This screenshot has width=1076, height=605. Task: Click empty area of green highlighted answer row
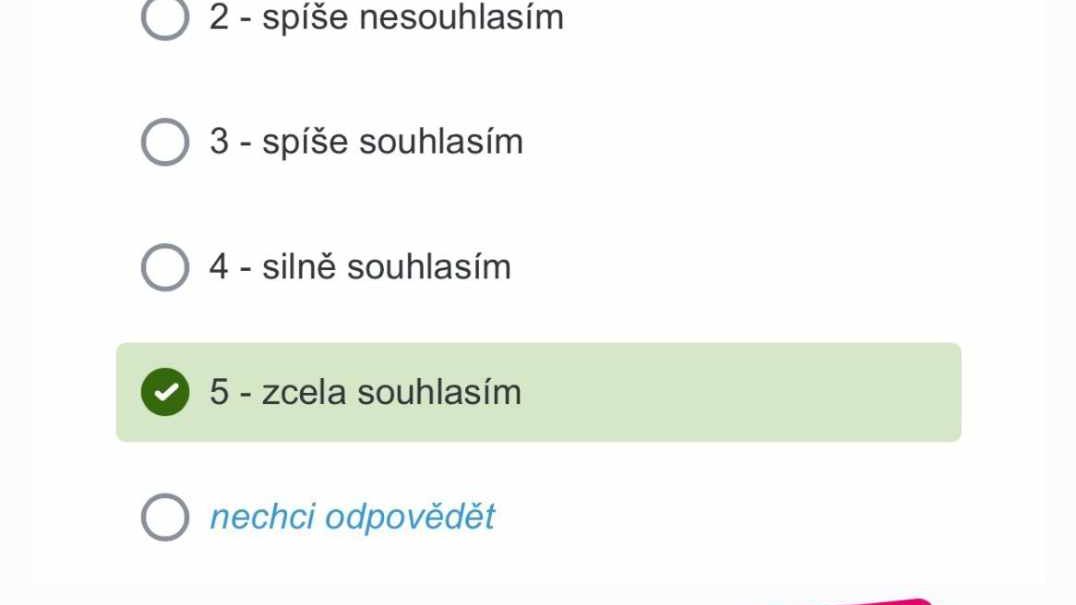pos(741,392)
